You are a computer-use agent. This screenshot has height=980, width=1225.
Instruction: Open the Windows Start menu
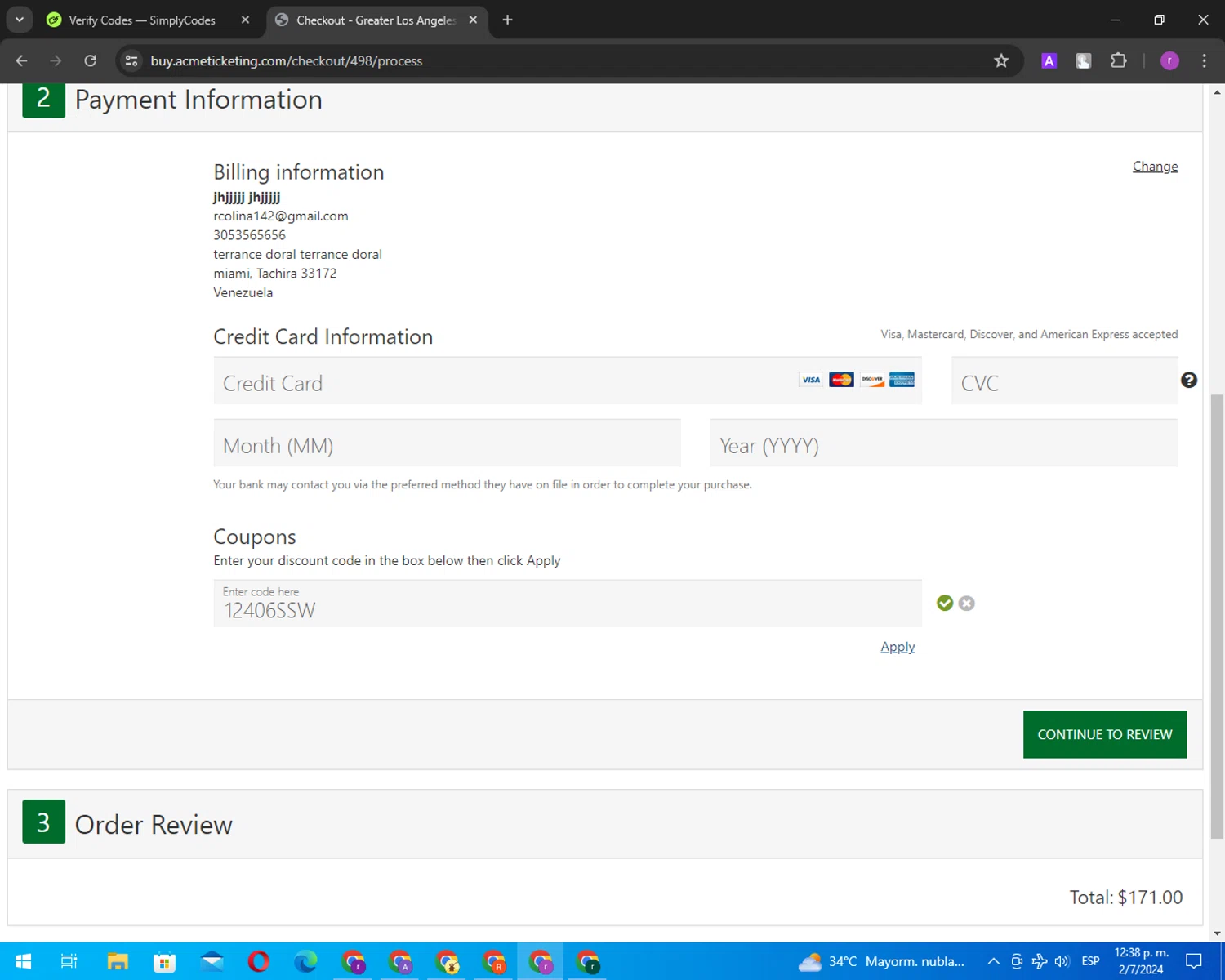point(23,961)
